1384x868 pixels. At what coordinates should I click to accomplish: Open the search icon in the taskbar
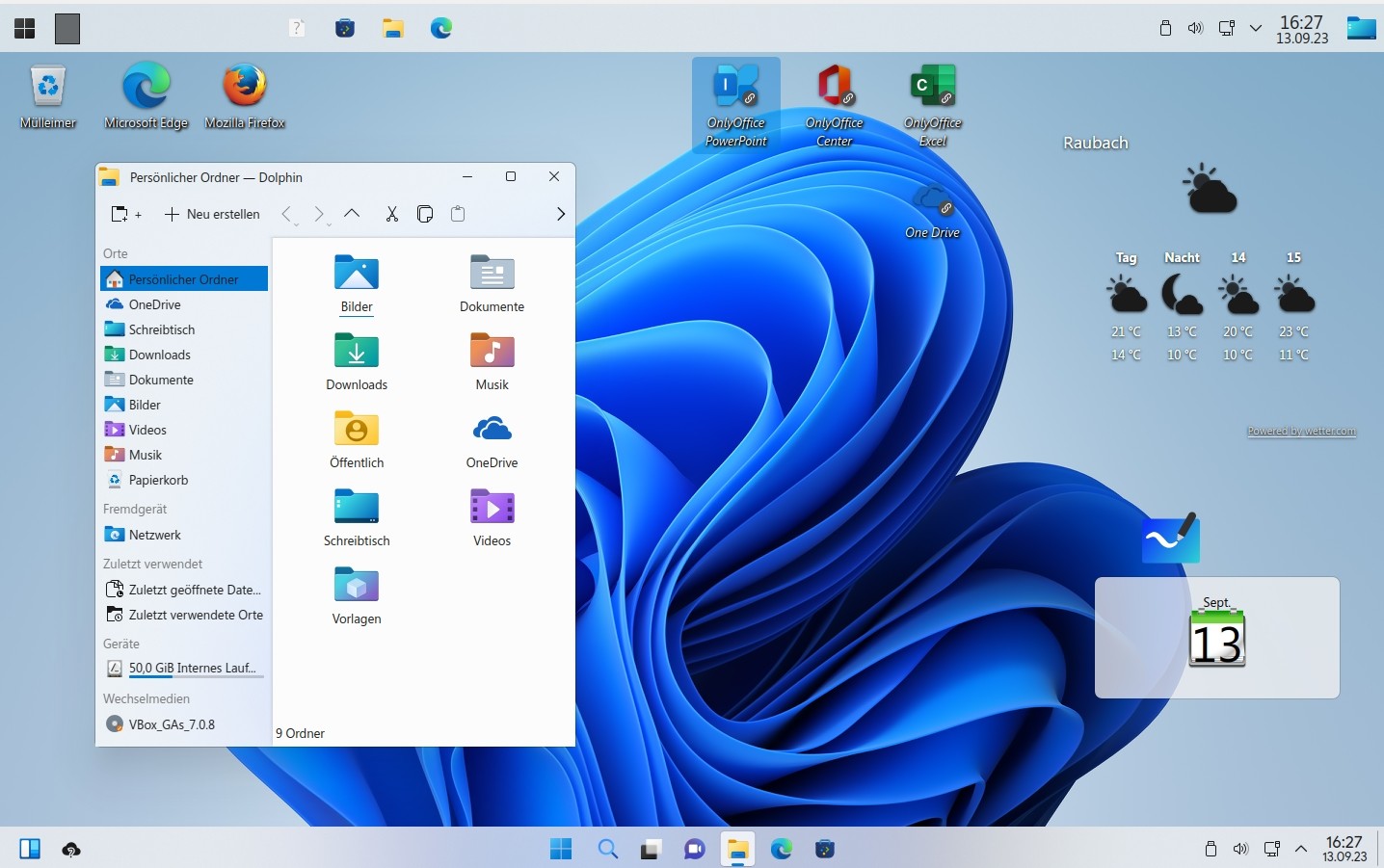[x=608, y=849]
